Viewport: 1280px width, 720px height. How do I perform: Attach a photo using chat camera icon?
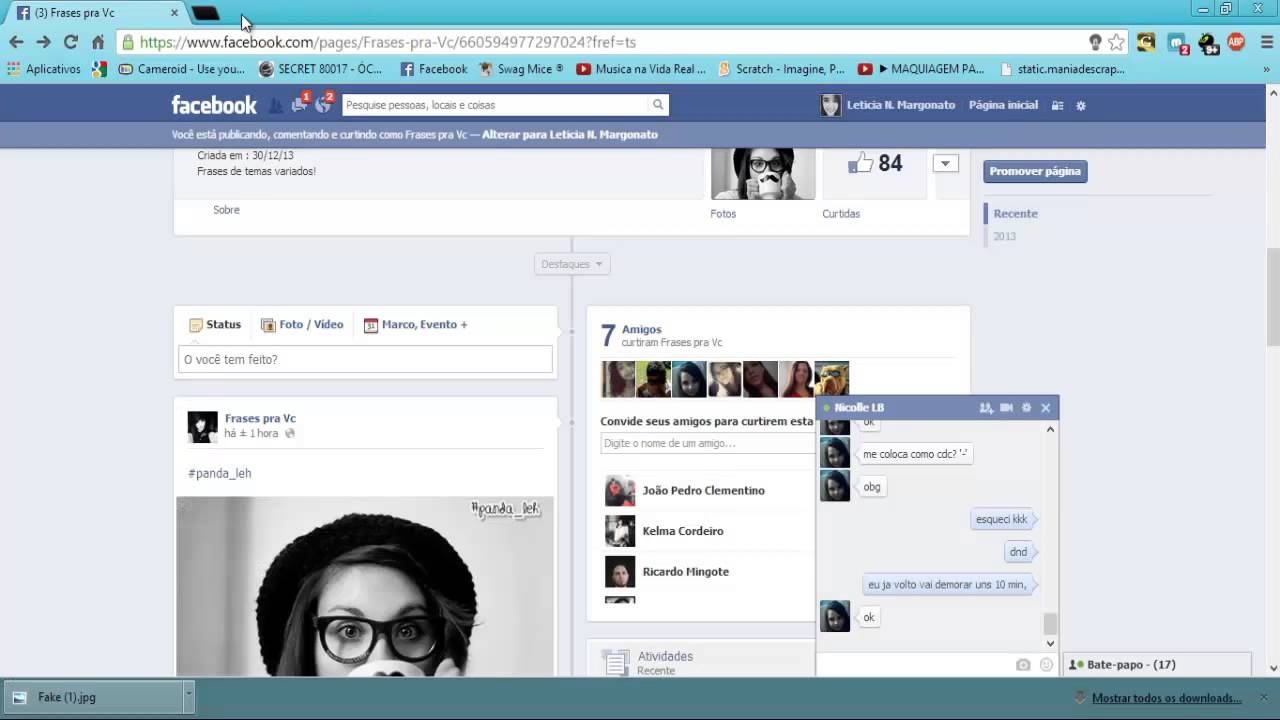coord(1023,665)
